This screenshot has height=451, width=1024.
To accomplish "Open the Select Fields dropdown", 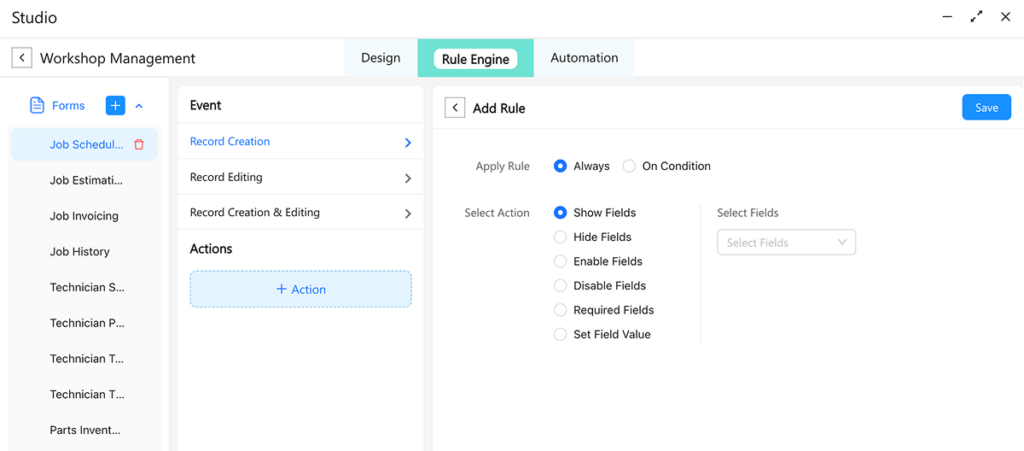I will (786, 243).
